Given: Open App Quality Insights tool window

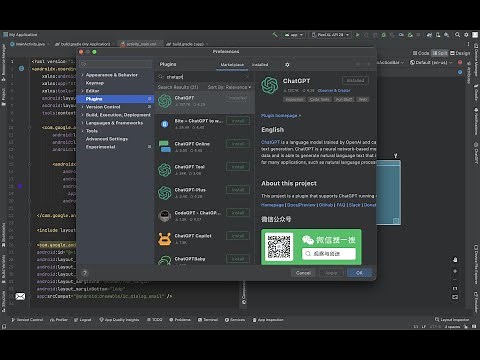Looking at the screenshot, I should (x=119, y=320).
